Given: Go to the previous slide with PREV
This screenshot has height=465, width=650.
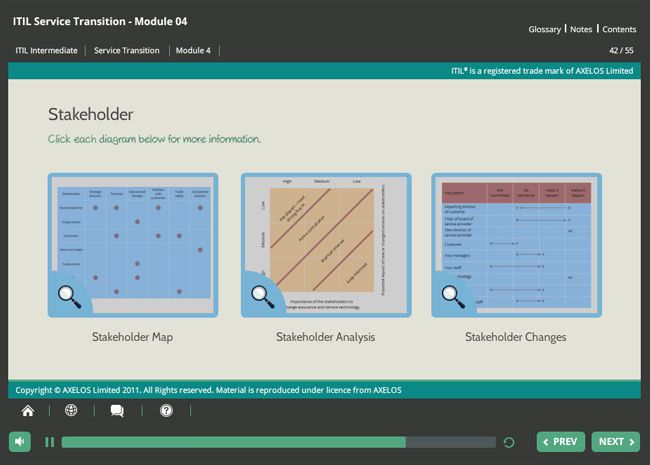Looking at the screenshot, I should pos(560,442).
